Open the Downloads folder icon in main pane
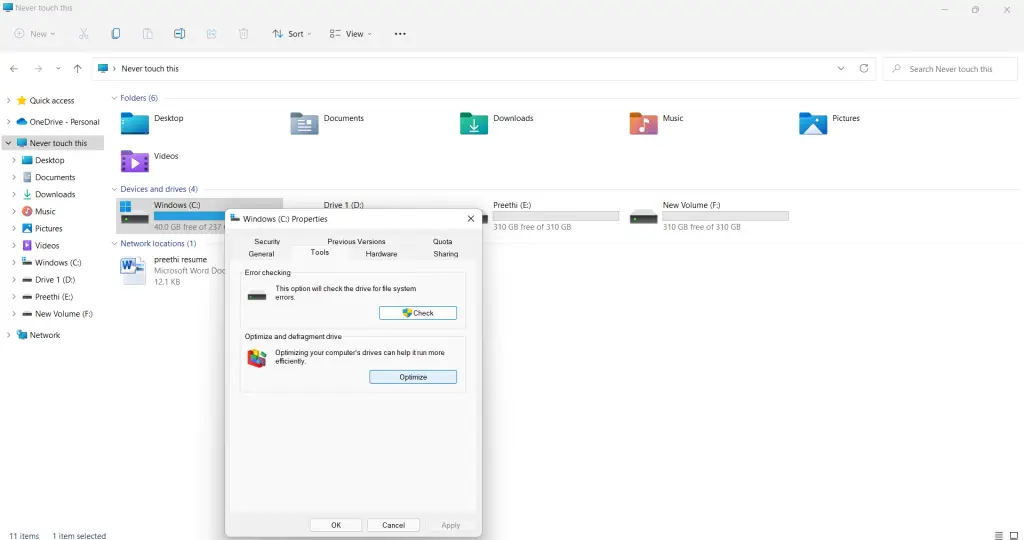 473,123
